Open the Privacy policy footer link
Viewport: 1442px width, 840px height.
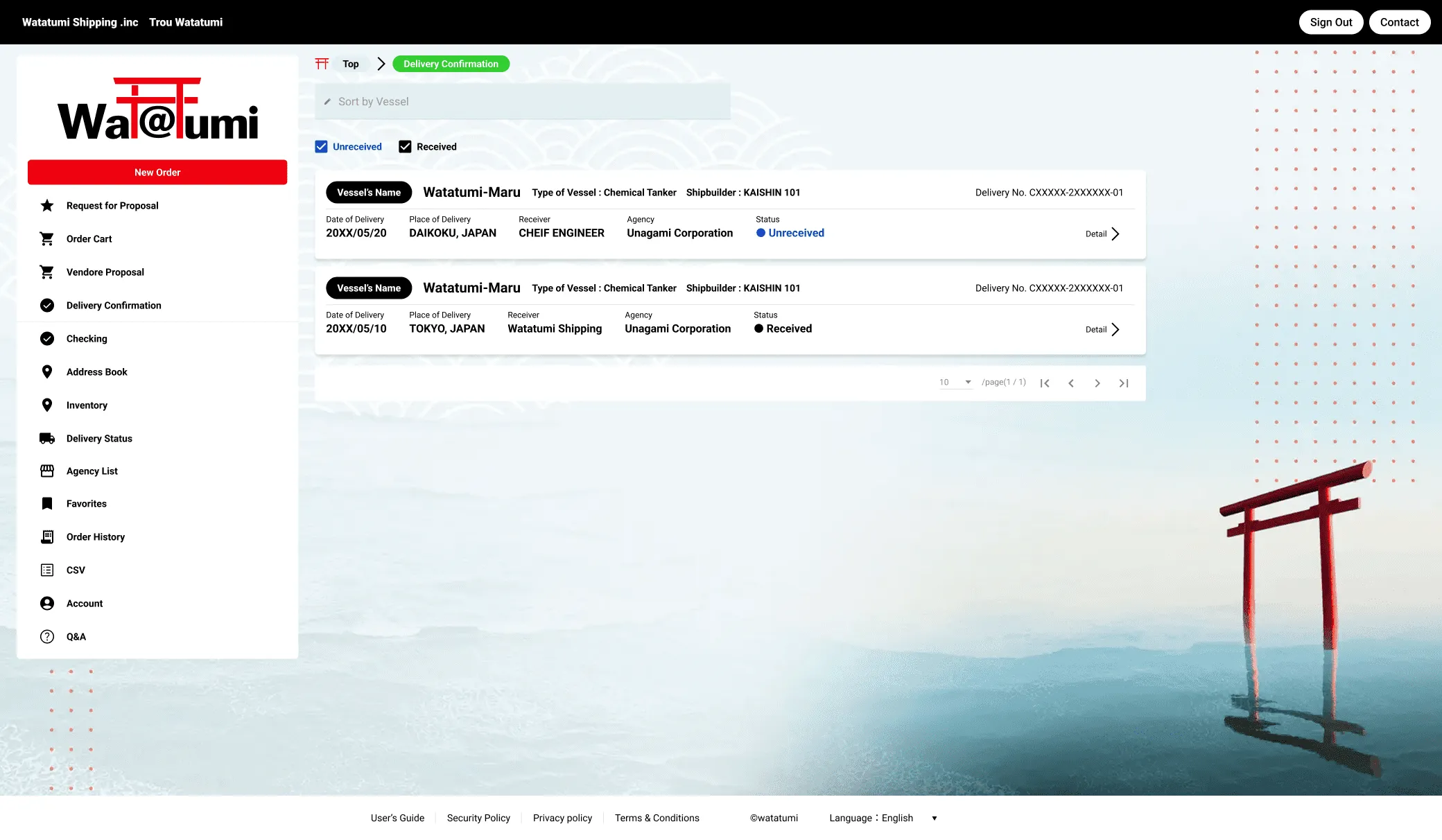pyautogui.click(x=562, y=819)
